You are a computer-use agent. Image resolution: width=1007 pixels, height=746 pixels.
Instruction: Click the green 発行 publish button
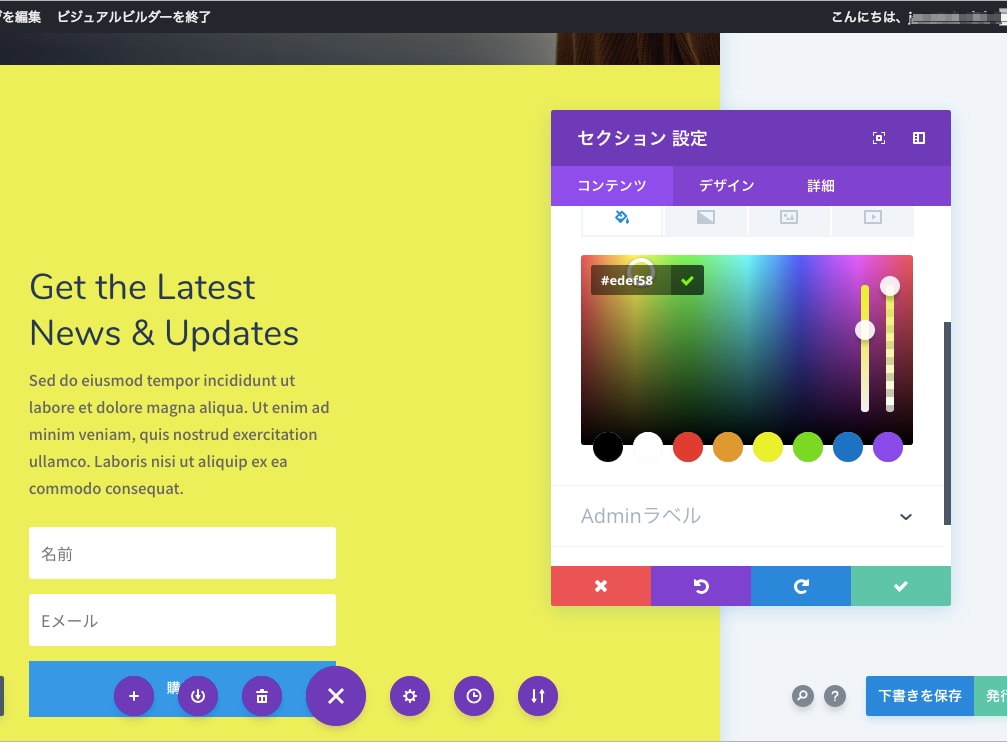(x=991, y=696)
